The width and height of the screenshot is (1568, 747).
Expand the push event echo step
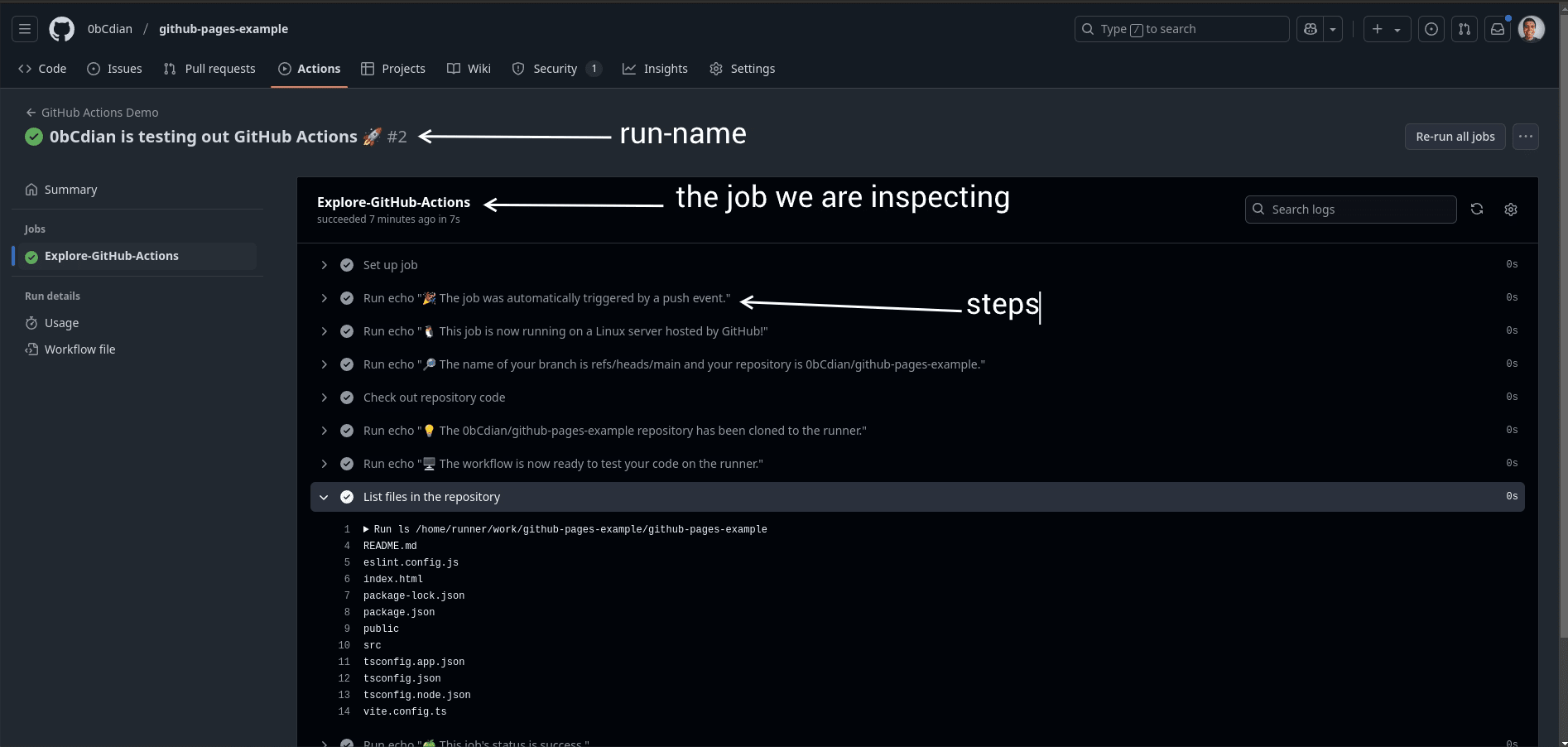[917, 298]
